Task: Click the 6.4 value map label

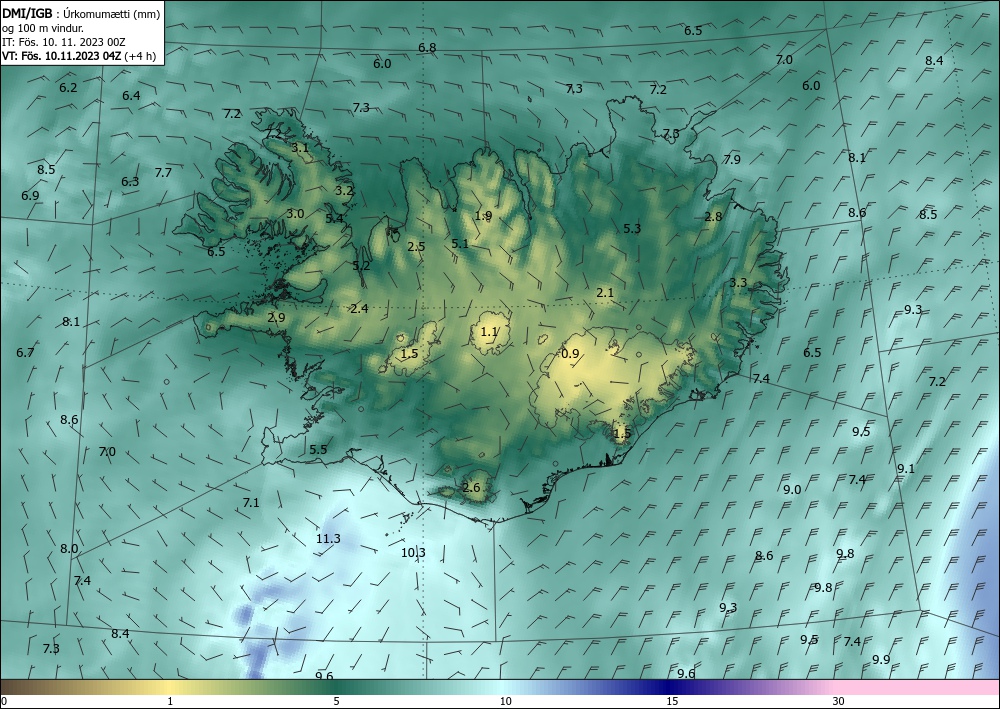Action: point(131,96)
